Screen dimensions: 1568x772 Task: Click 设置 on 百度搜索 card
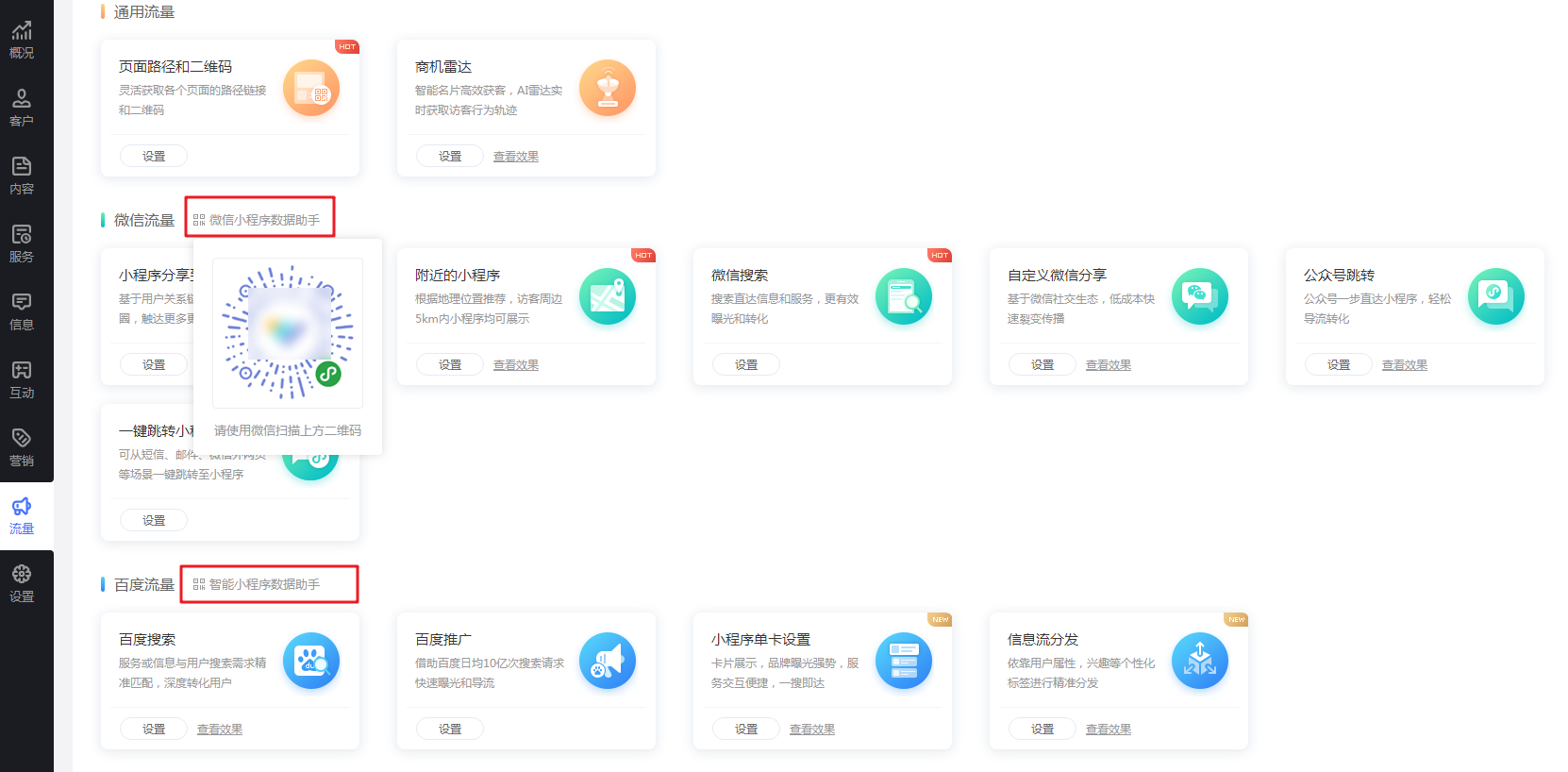pos(154,729)
